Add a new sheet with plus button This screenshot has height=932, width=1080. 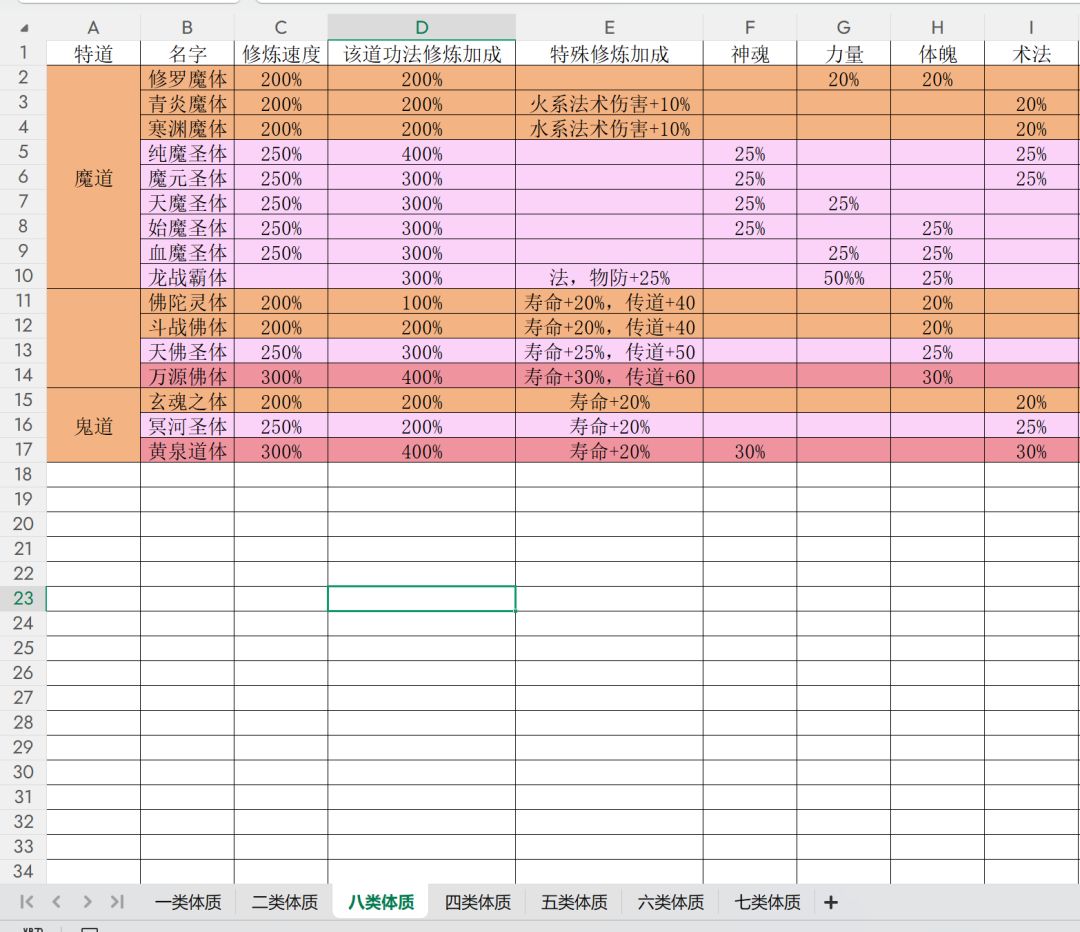point(831,902)
